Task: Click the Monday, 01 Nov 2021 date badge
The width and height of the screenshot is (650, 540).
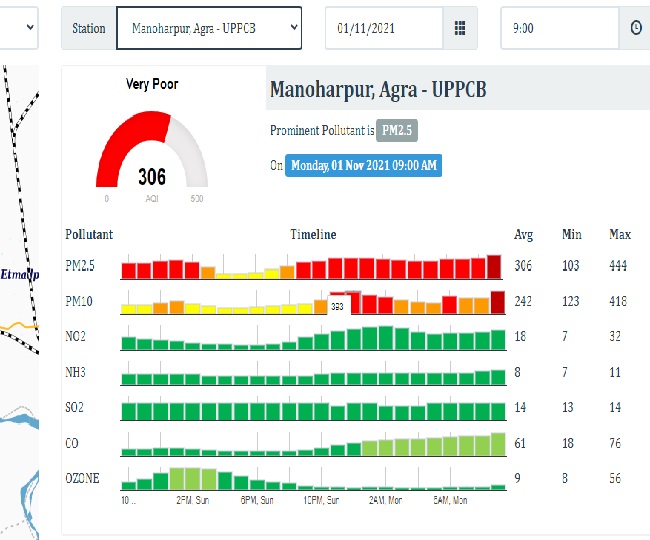Action: tap(362, 165)
